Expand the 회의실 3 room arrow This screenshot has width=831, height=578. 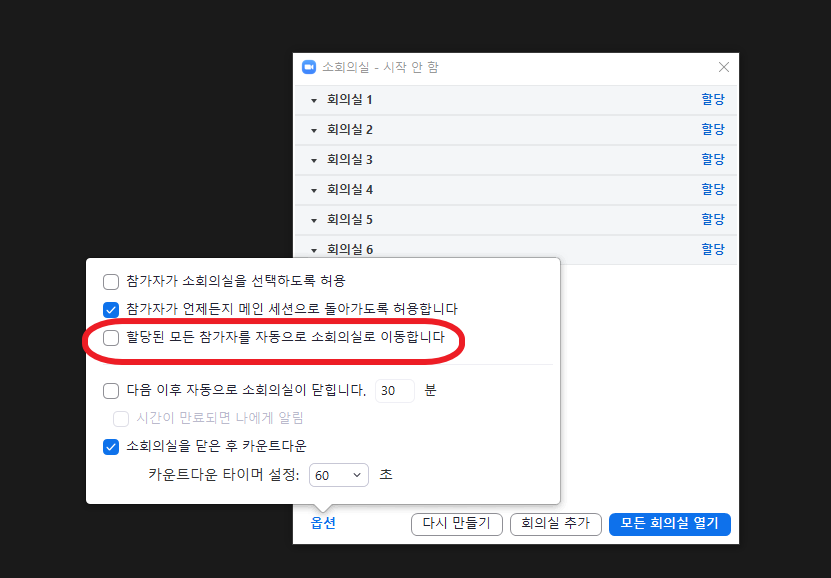coord(314,160)
